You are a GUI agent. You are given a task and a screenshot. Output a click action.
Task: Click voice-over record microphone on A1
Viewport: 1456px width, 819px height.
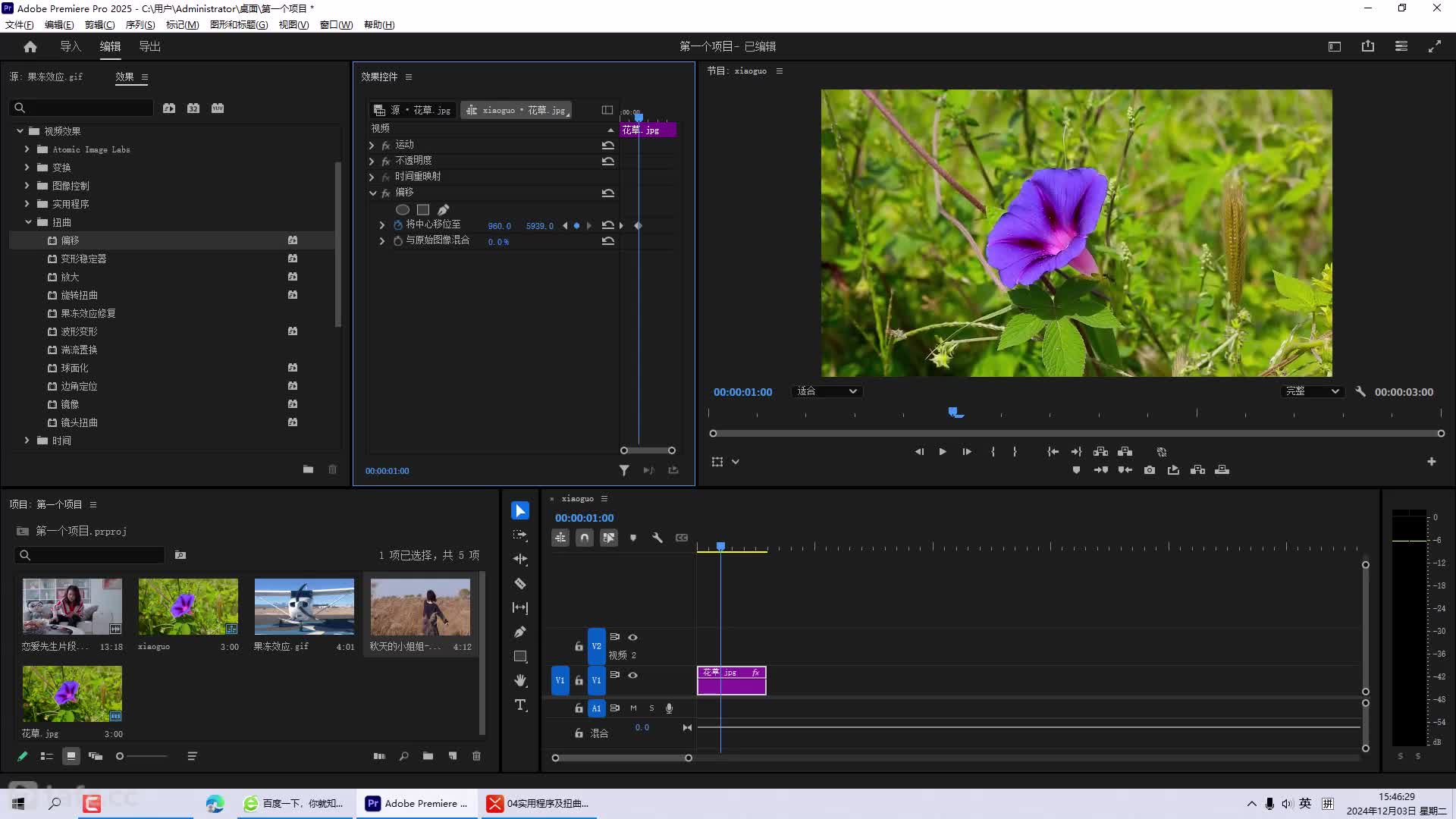(x=669, y=708)
